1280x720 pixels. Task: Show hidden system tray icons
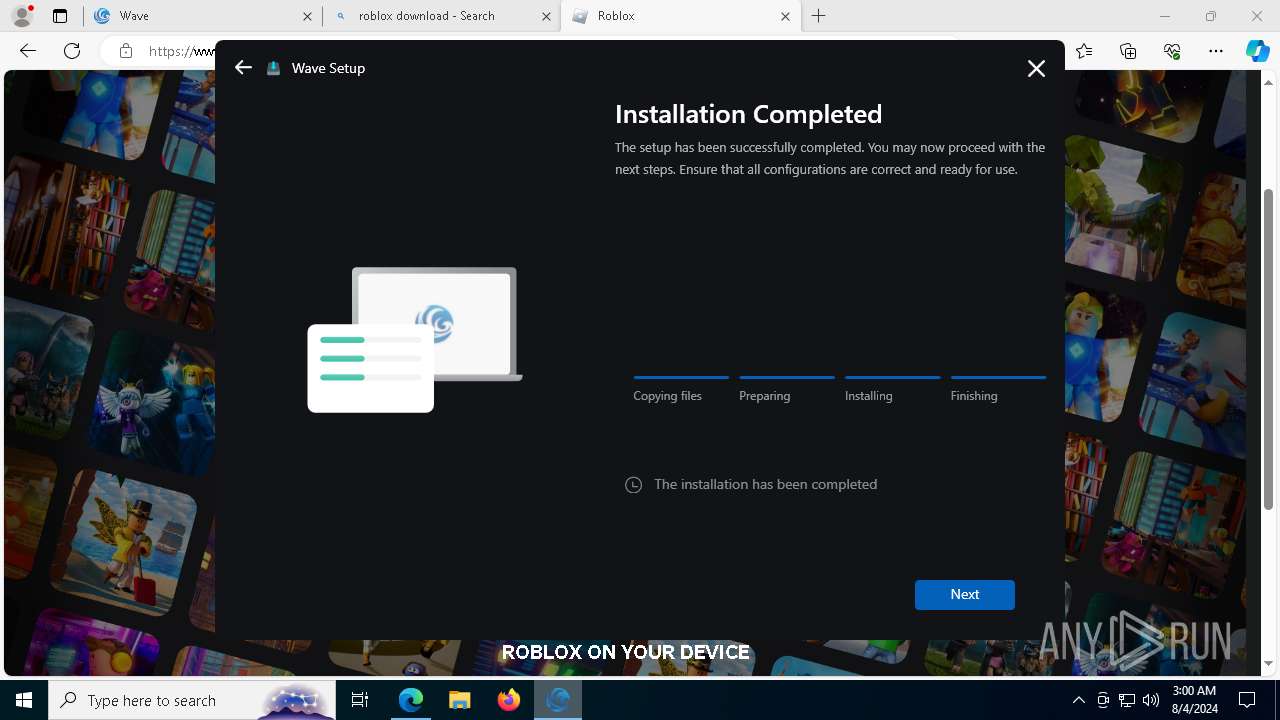(x=1078, y=700)
